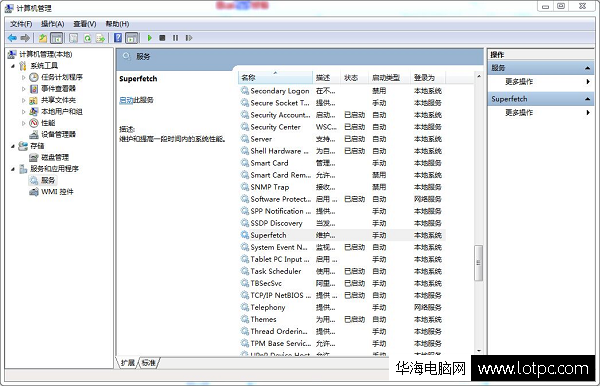Expand the 本地用户和组 tree node
The image size is (600, 386).
click(x=23, y=112)
